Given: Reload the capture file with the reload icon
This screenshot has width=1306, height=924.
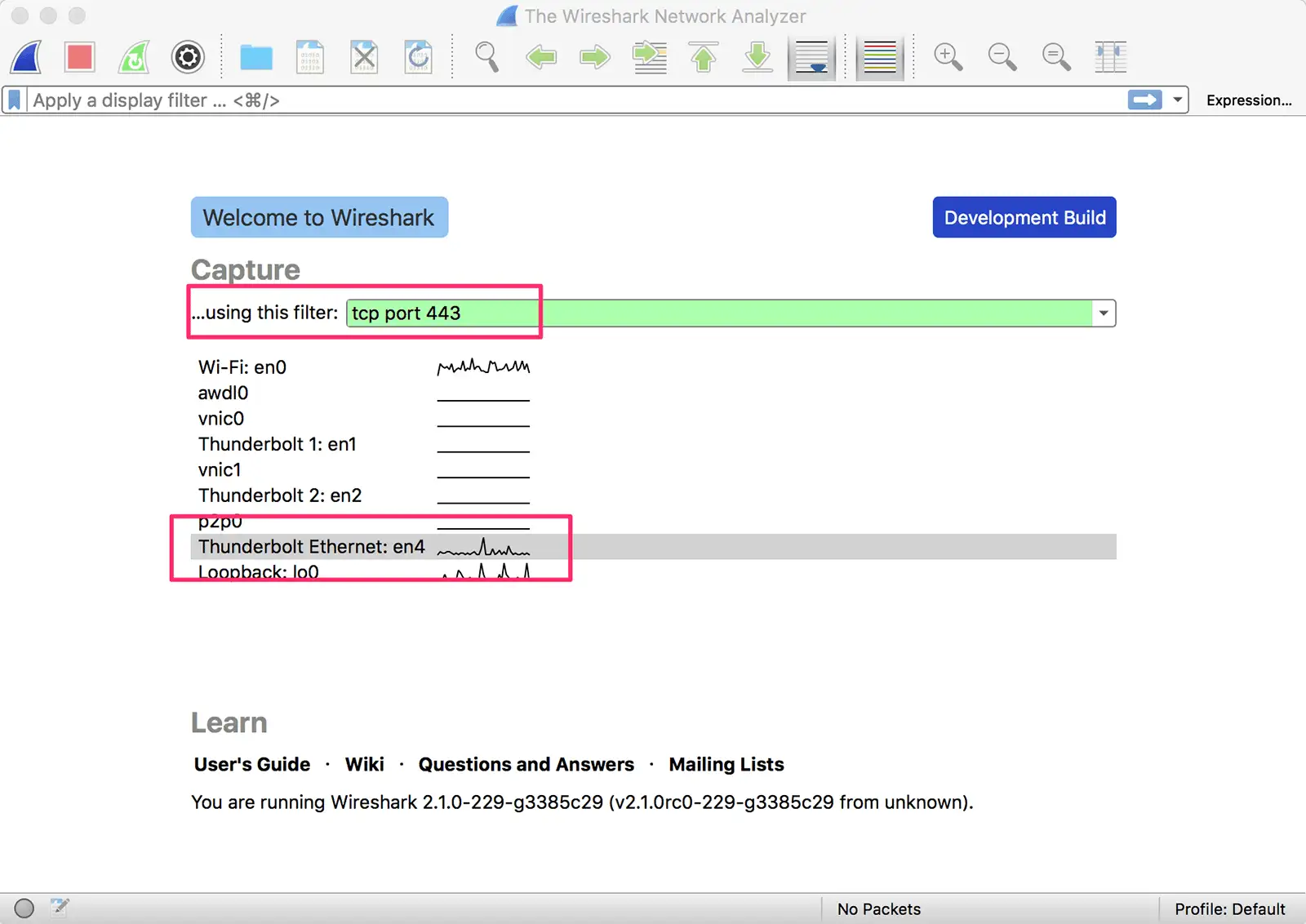Looking at the screenshot, I should pos(419,57).
